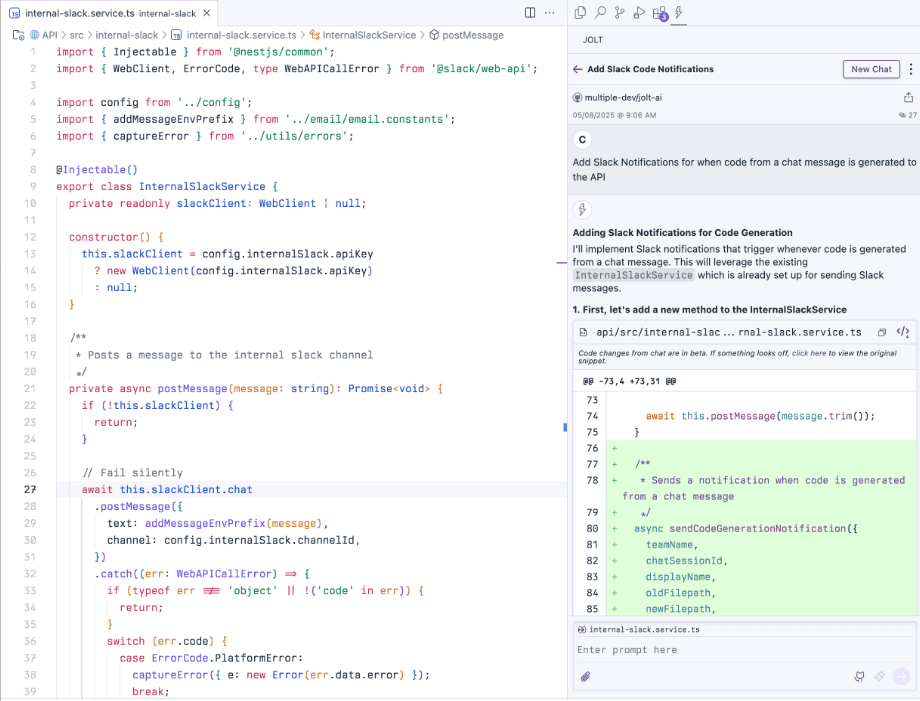This screenshot has height=701, width=920.
Task: Click the breadcrumb file-settings icon before API
Action: pos(18,35)
